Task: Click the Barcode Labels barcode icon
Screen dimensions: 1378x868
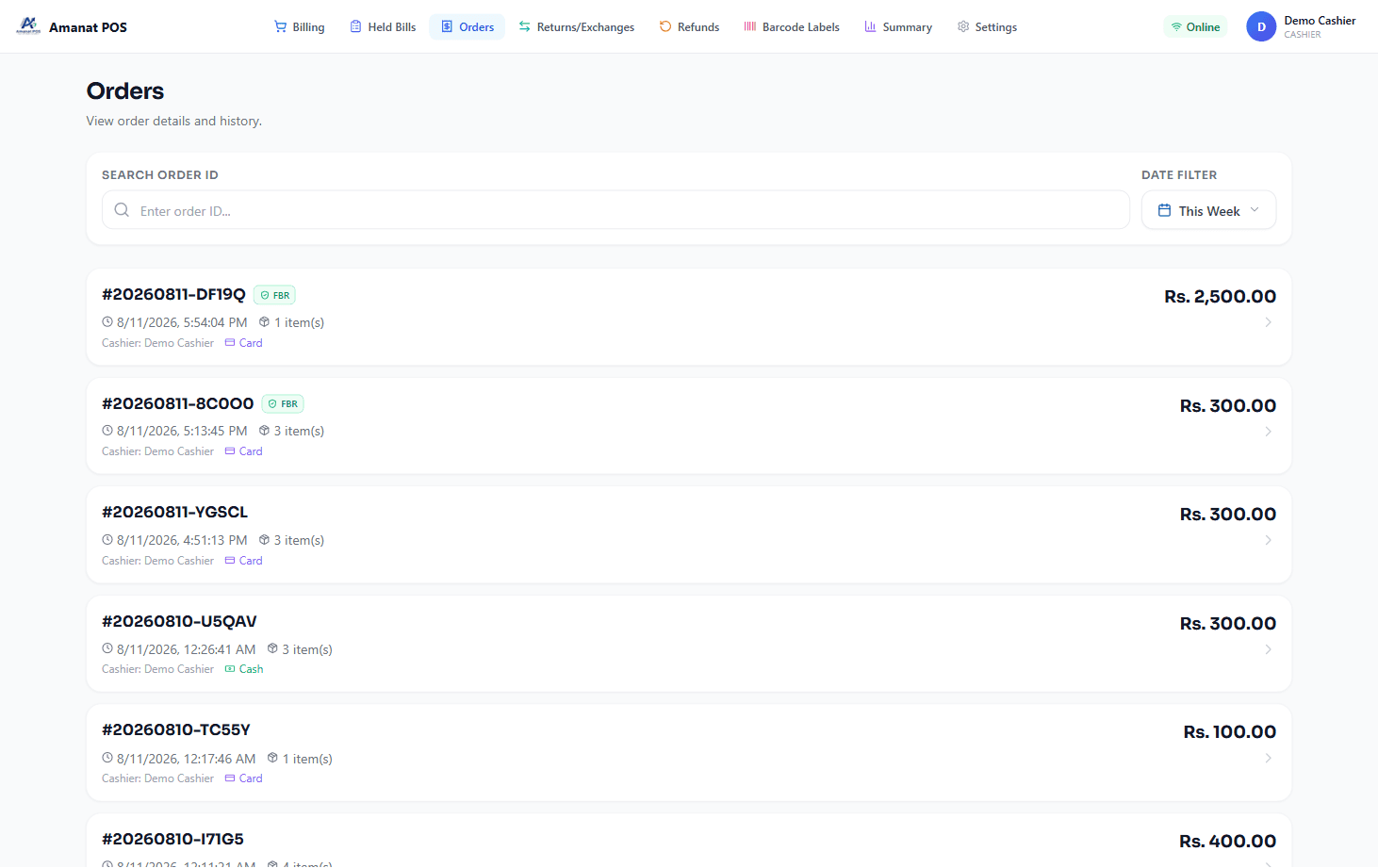Action: [750, 26]
